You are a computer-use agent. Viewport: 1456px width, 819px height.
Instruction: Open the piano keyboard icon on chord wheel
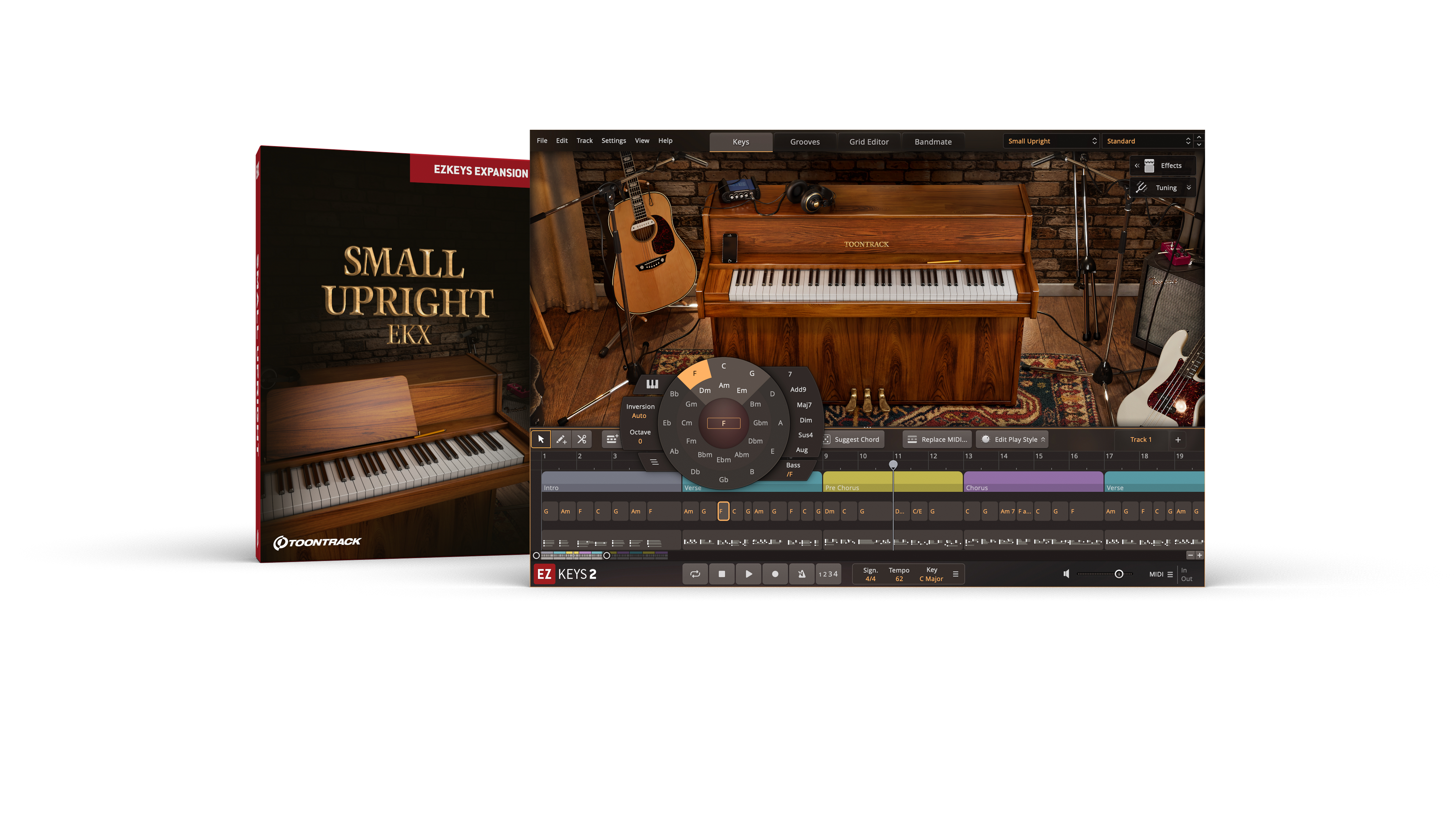[x=652, y=384]
